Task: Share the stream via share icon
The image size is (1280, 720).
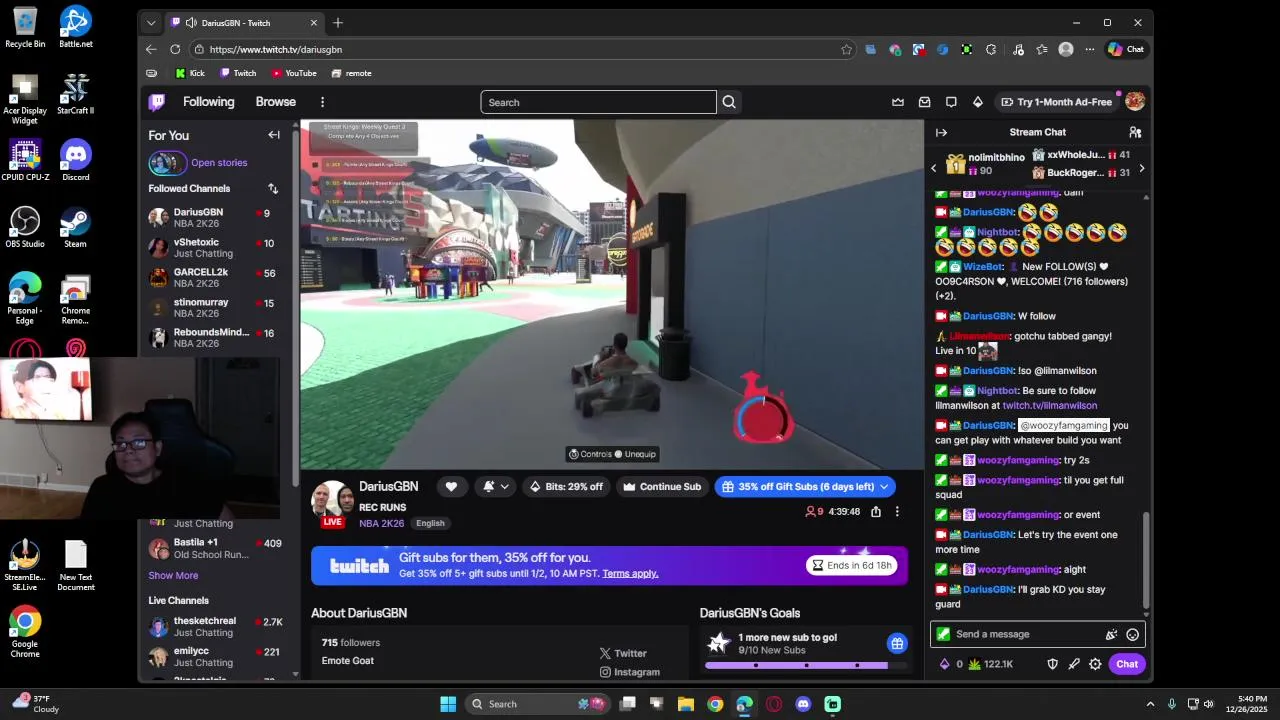Action: click(x=876, y=512)
